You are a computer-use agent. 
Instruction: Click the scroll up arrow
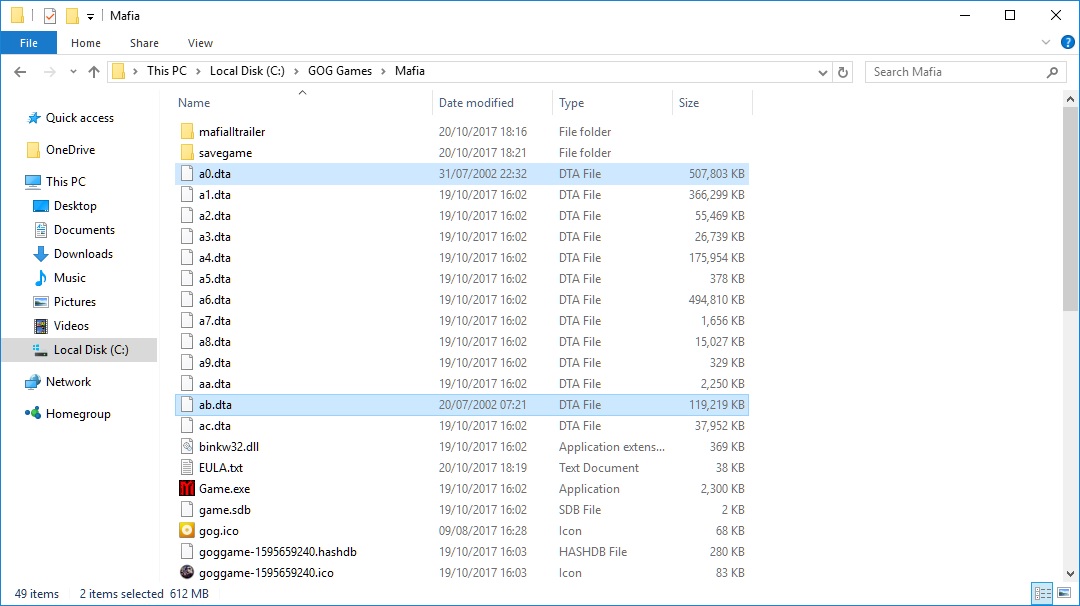click(x=1070, y=99)
